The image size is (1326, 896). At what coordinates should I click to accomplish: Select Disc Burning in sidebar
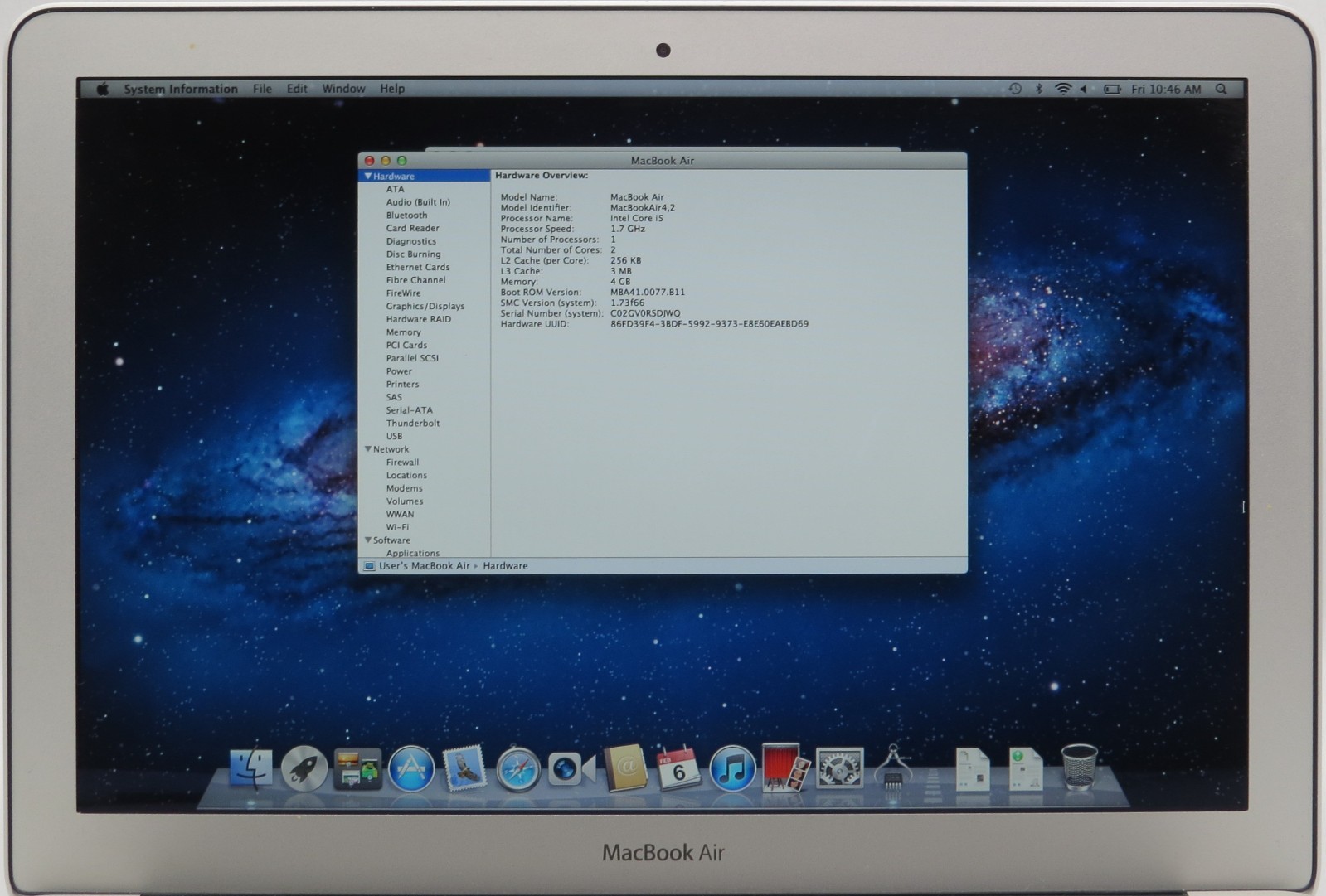[x=413, y=254]
